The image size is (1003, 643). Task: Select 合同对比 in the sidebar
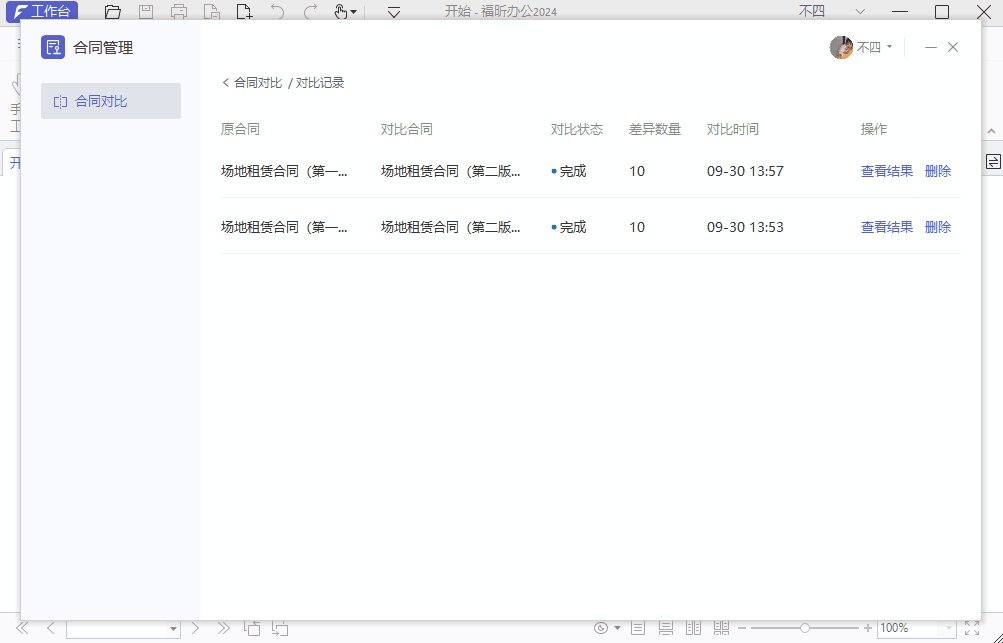(110, 101)
